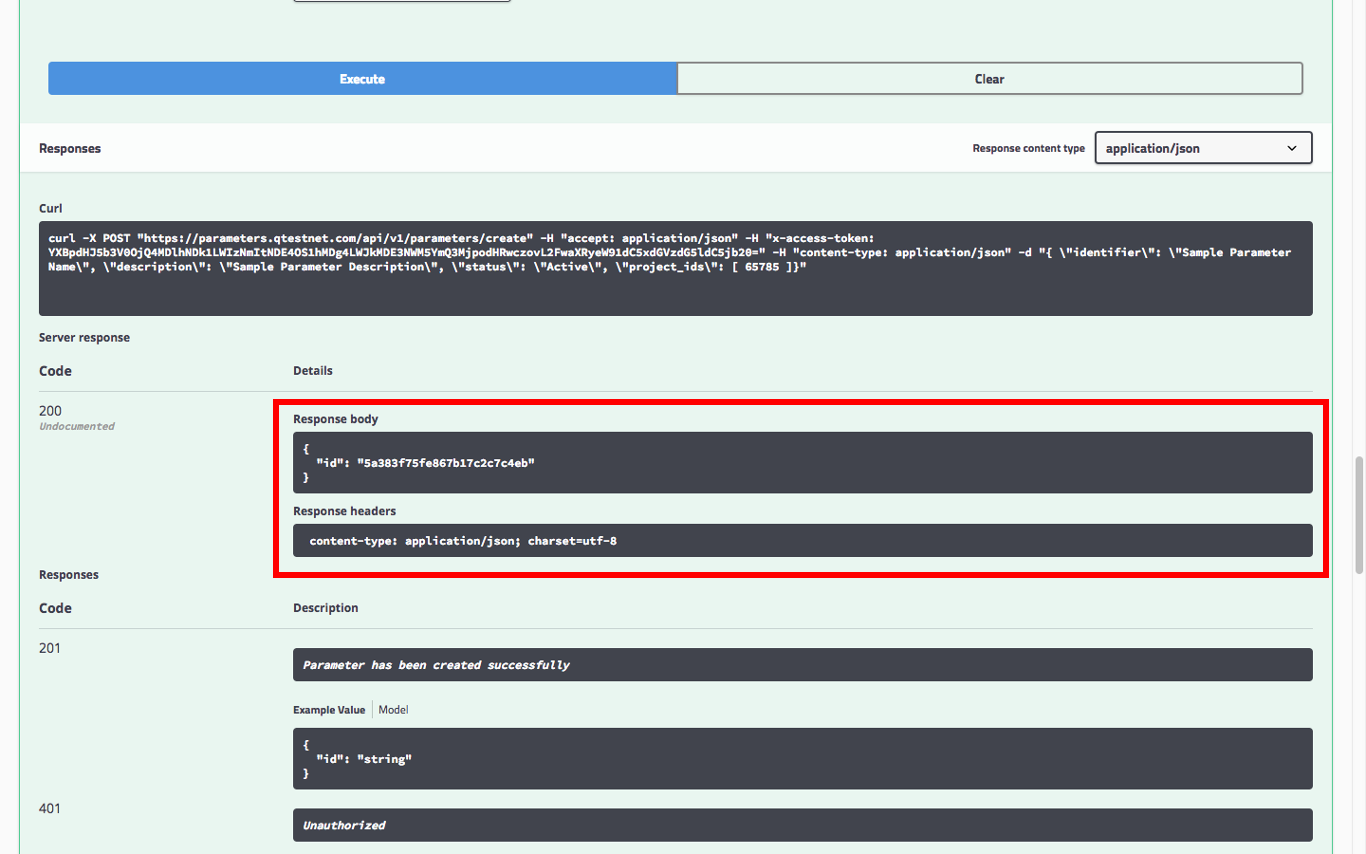
Task: Click the example value JSON code block
Action: tap(802, 759)
